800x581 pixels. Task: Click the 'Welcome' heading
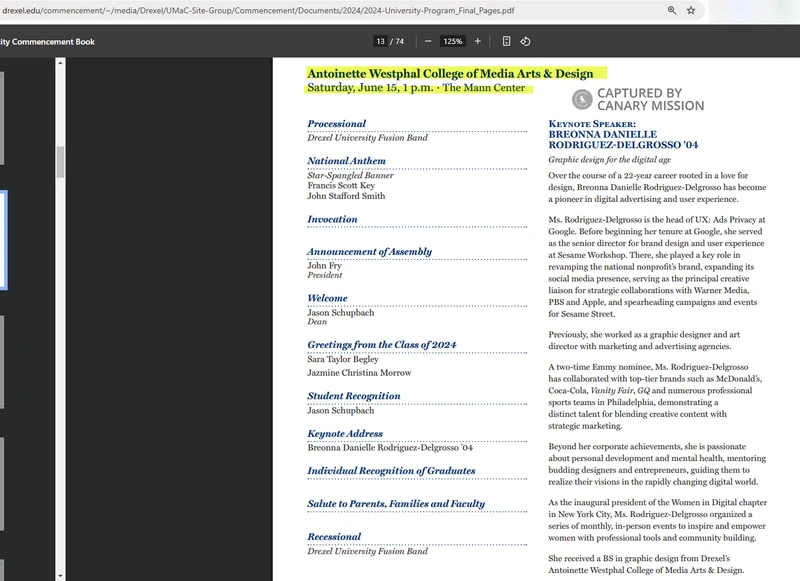tap(327, 298)
